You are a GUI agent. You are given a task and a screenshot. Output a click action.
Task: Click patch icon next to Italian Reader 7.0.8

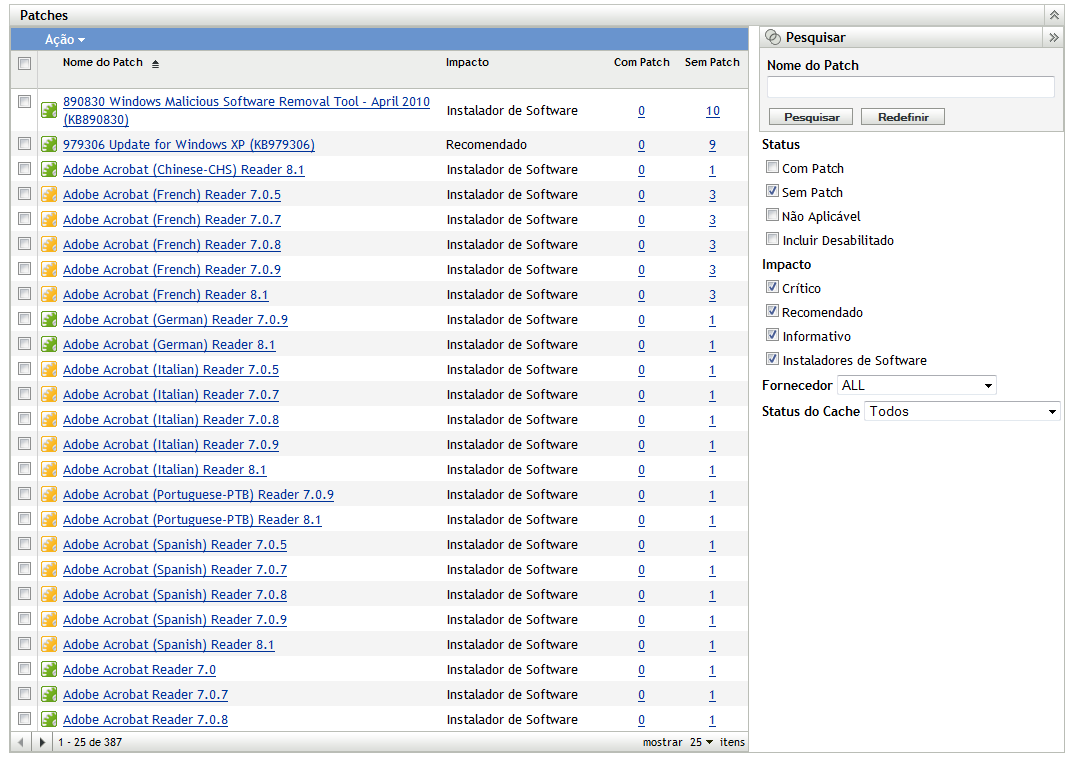tap(49, 419)
